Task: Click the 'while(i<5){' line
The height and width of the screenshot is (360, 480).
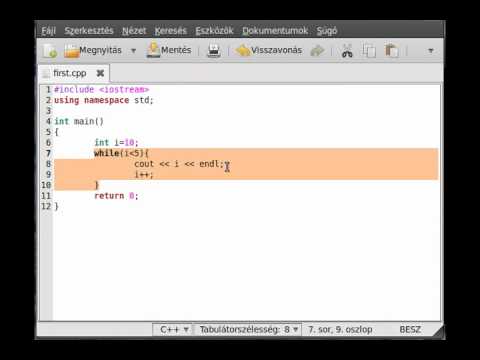Action: (x=121, y=153)
